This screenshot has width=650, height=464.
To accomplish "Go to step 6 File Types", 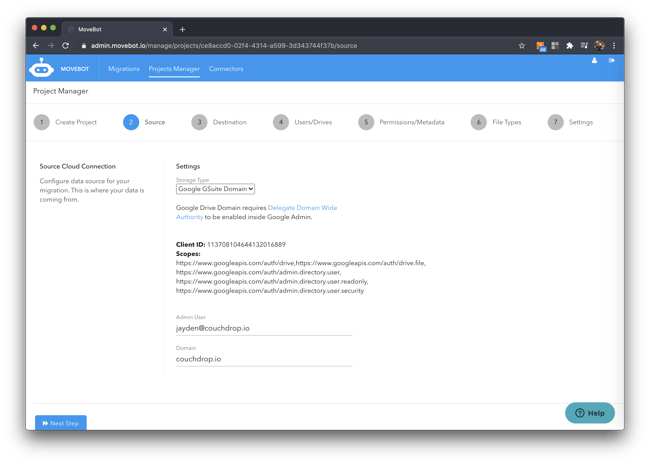I will [x=498, y=122].
